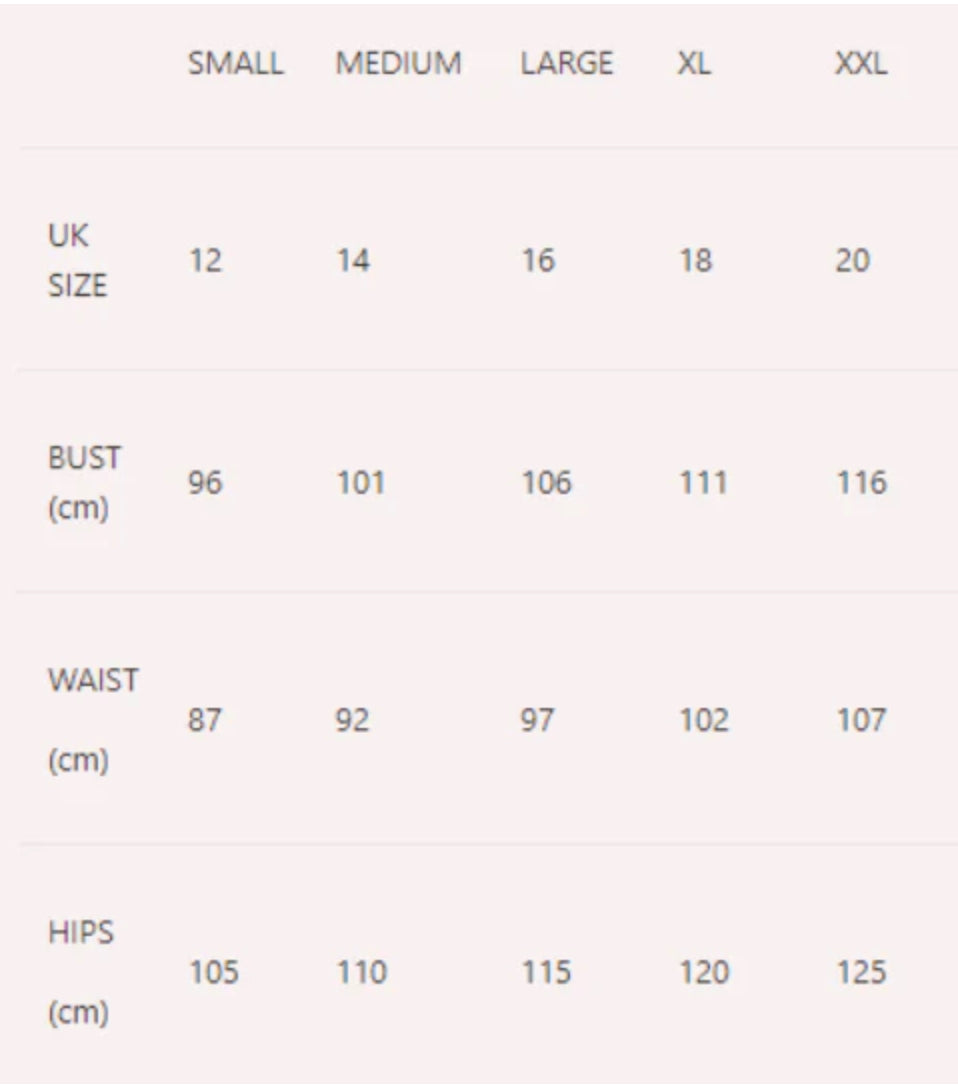The height and width of the screenshot is (1086, 958).
Task: Click hips measurement 125
Action: [x=862, y=972]
